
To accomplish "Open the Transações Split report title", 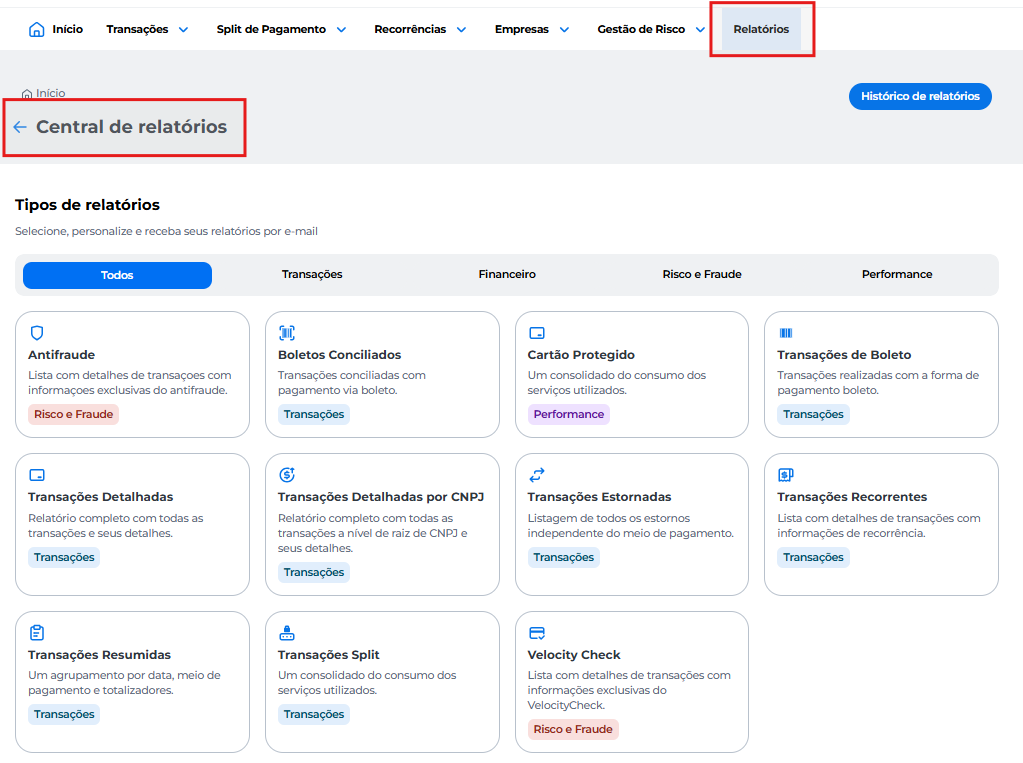I will (x=328, y=655).
